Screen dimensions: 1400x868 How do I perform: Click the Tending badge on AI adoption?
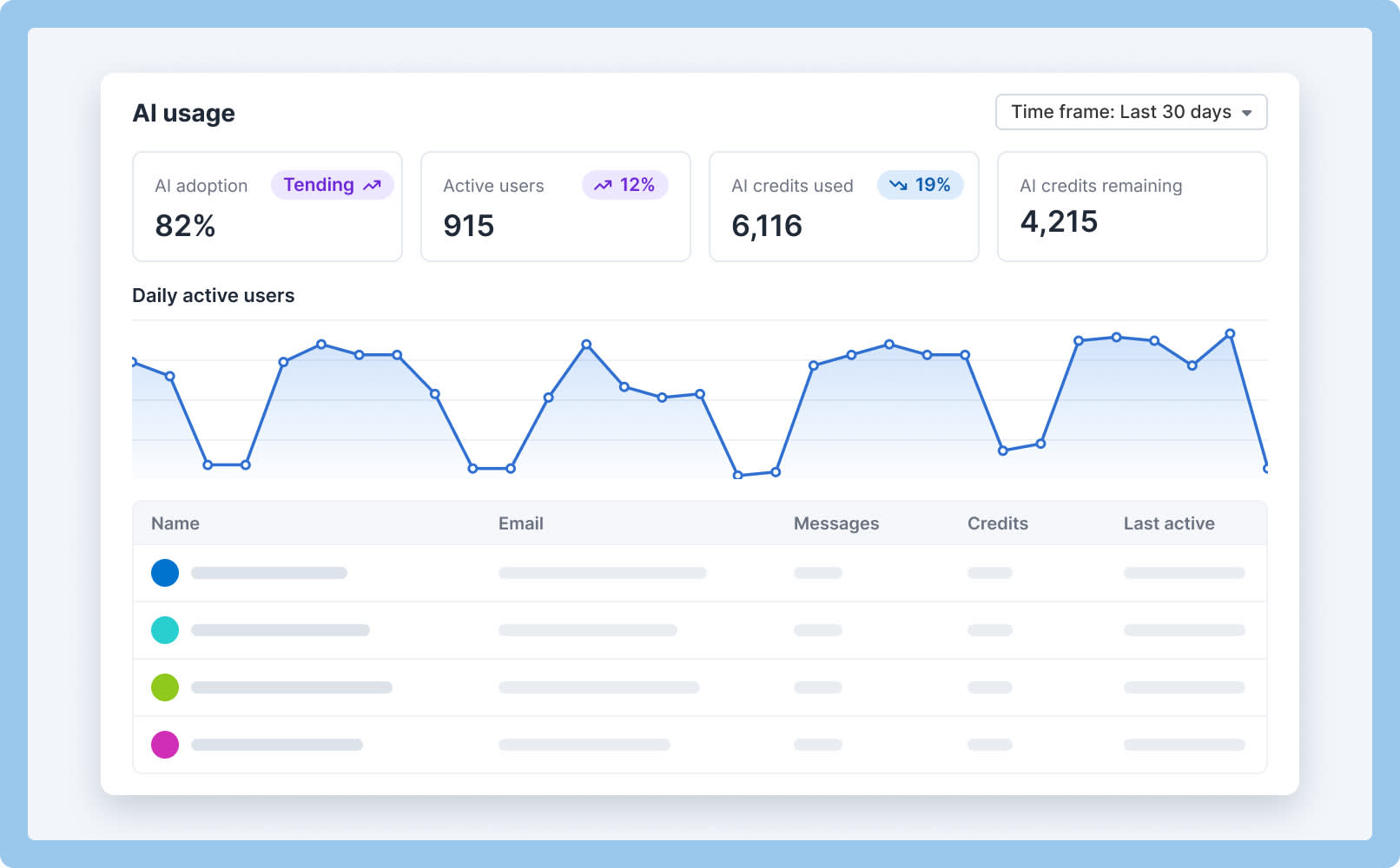click(332, 185)
